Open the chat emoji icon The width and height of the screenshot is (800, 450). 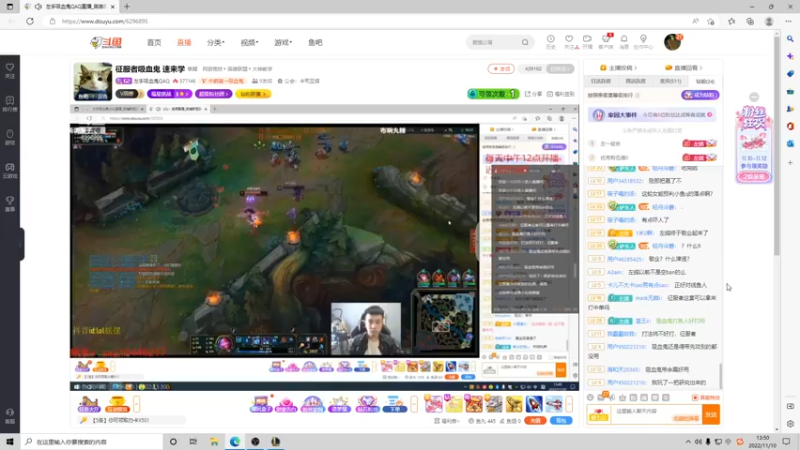click(590, 397)
